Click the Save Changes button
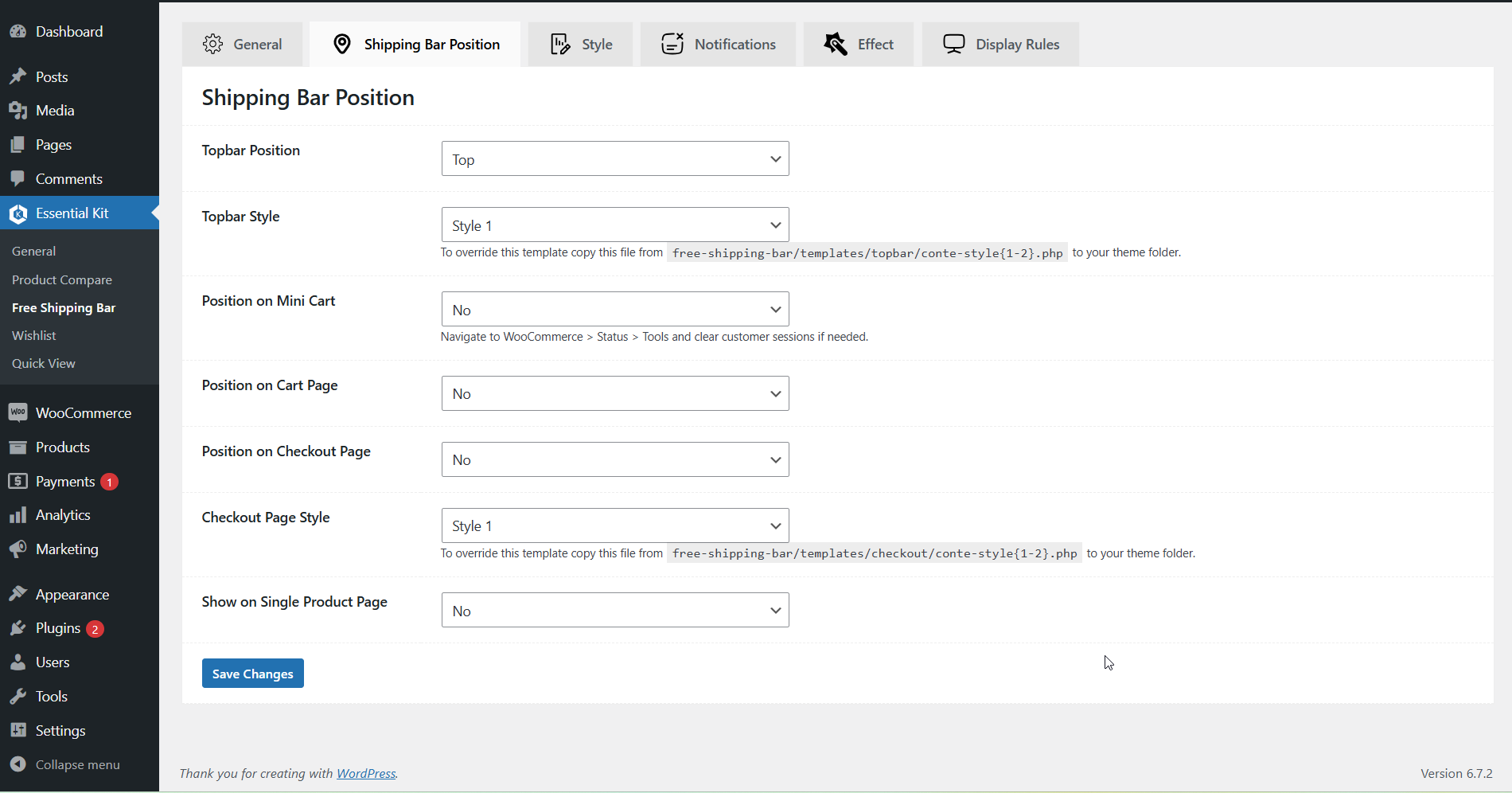Viewport: 1512px width, 793px height. pos(253,674)
